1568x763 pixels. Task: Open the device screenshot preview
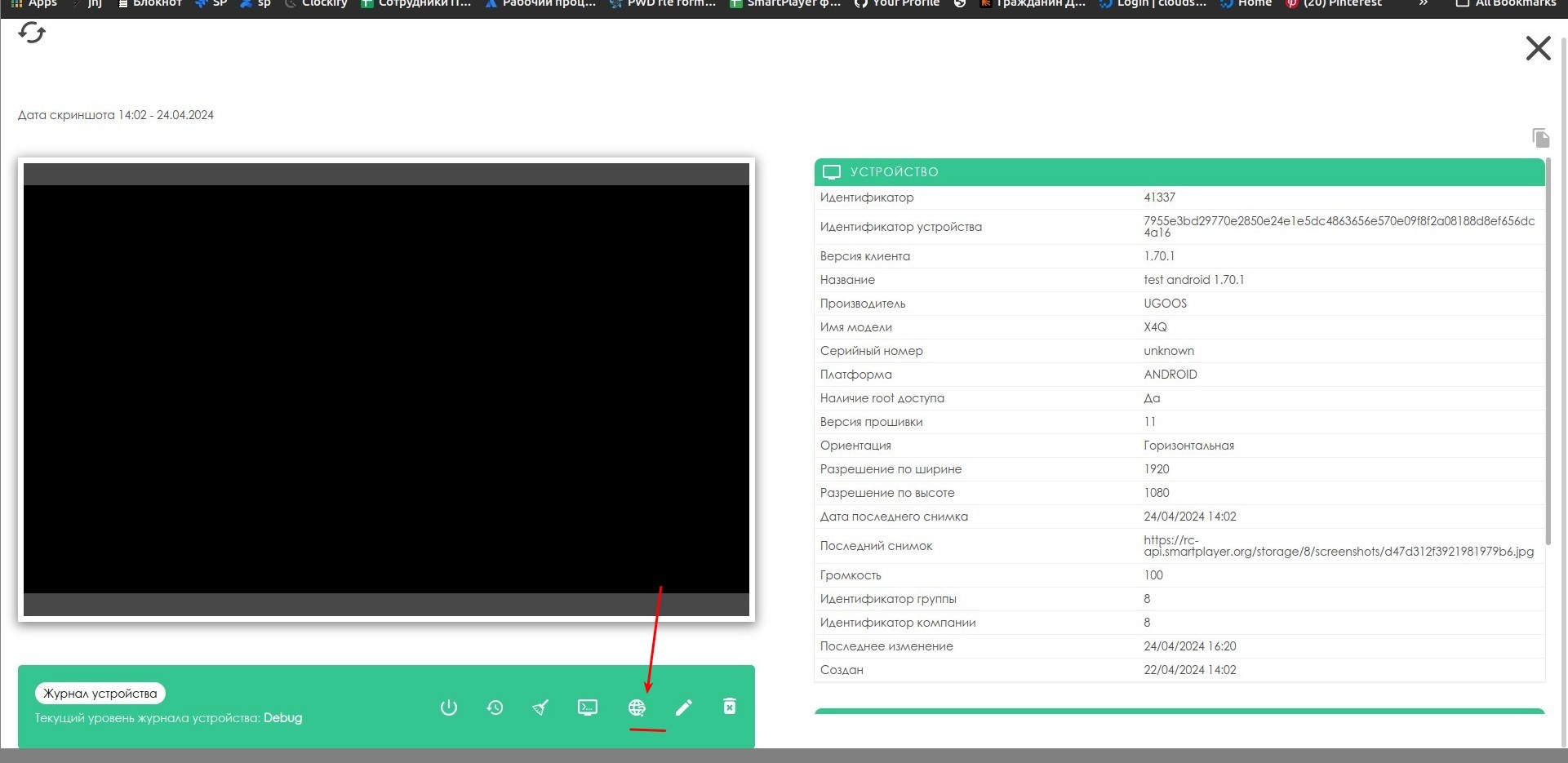click(x=386, y=389)
